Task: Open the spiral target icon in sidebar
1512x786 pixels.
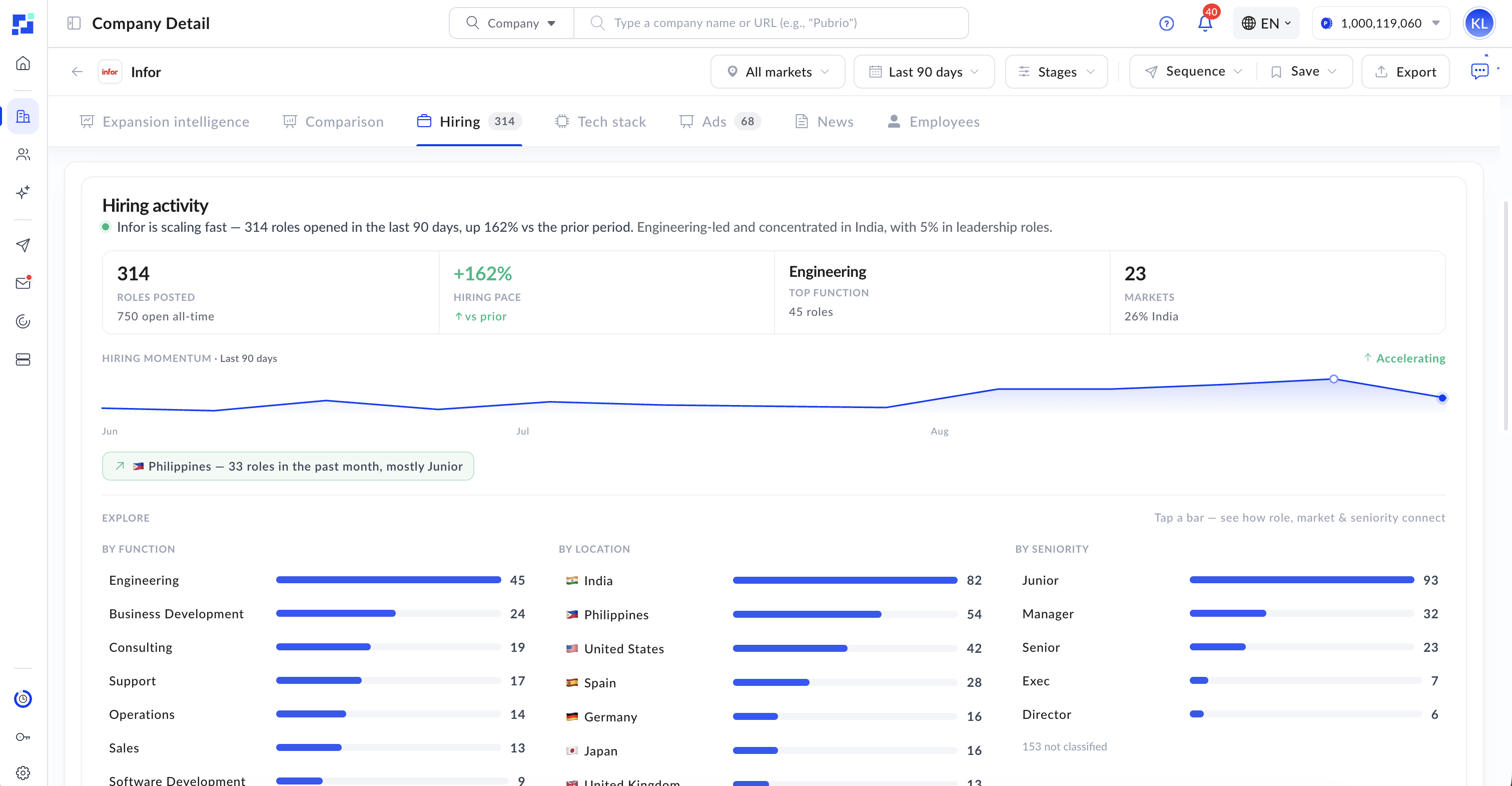Action: (23, 321)
